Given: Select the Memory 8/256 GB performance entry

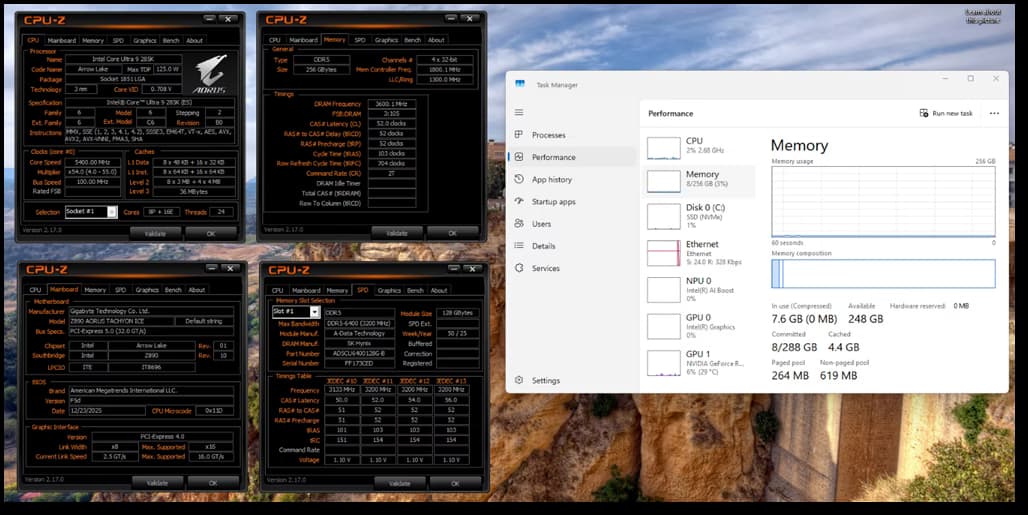Looking at the screenshot, I should pos(699,181).
